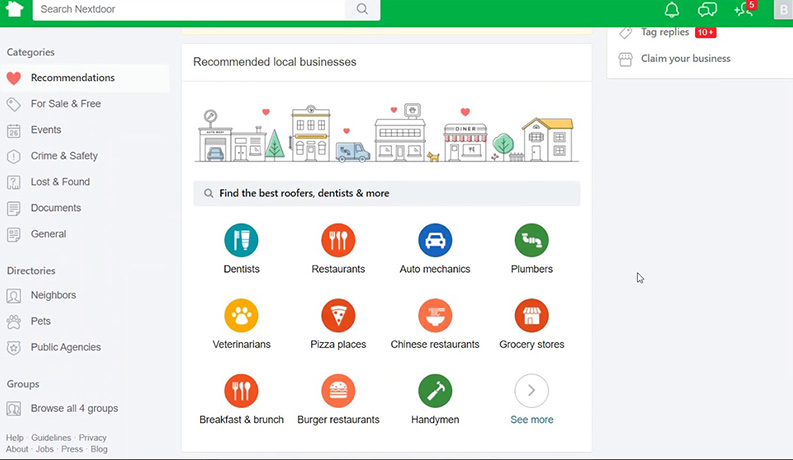Screen dimensions: 793x460
Task: Click the Grocery stores label
Action: 532,344
